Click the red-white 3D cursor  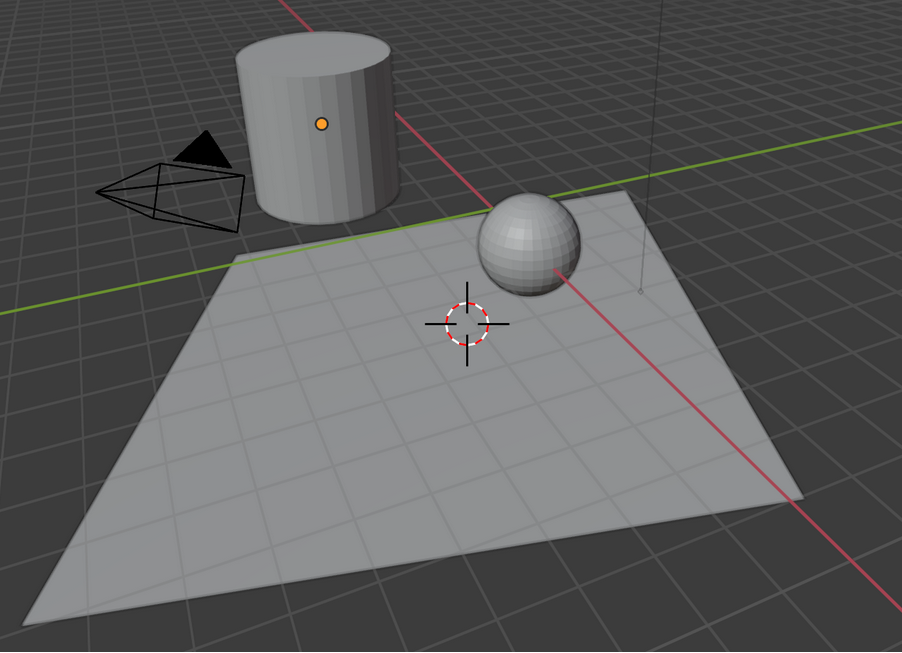coord(467,324)
